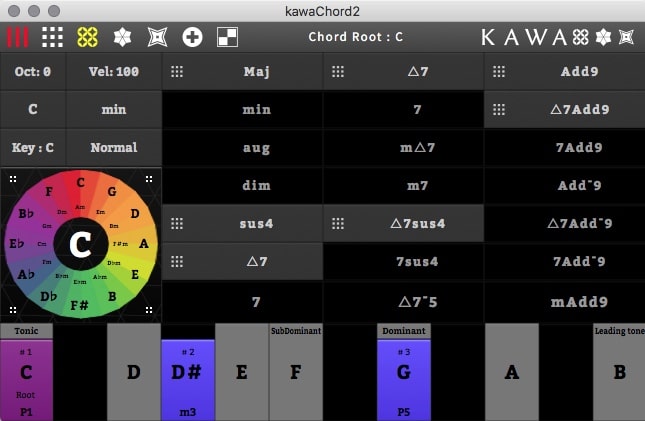The width and height of the screenshot is (645, 421).
Task: Click the red vertical bars icon
Action: pyautogui.click(x=17, y=37)
